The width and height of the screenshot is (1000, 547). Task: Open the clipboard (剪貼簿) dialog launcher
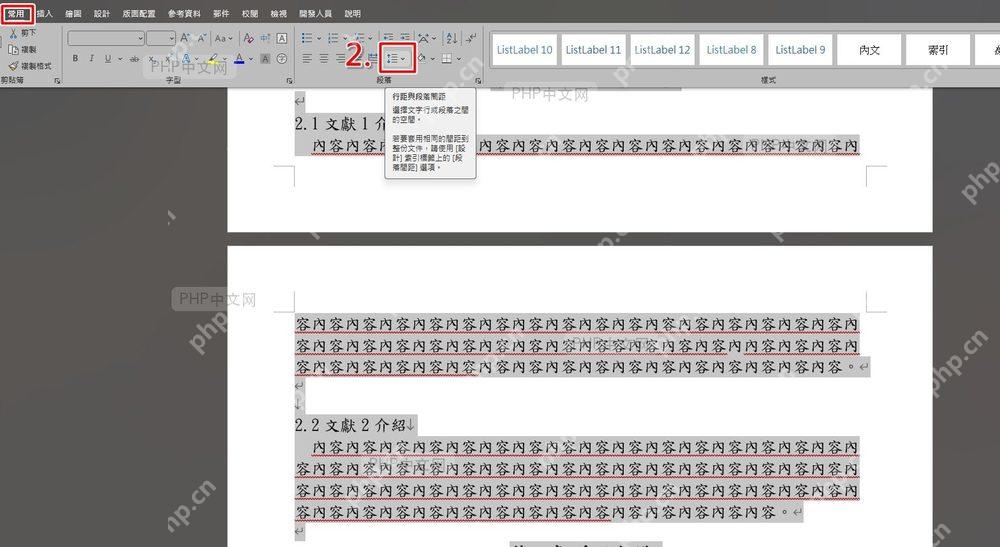coord(57,81)
